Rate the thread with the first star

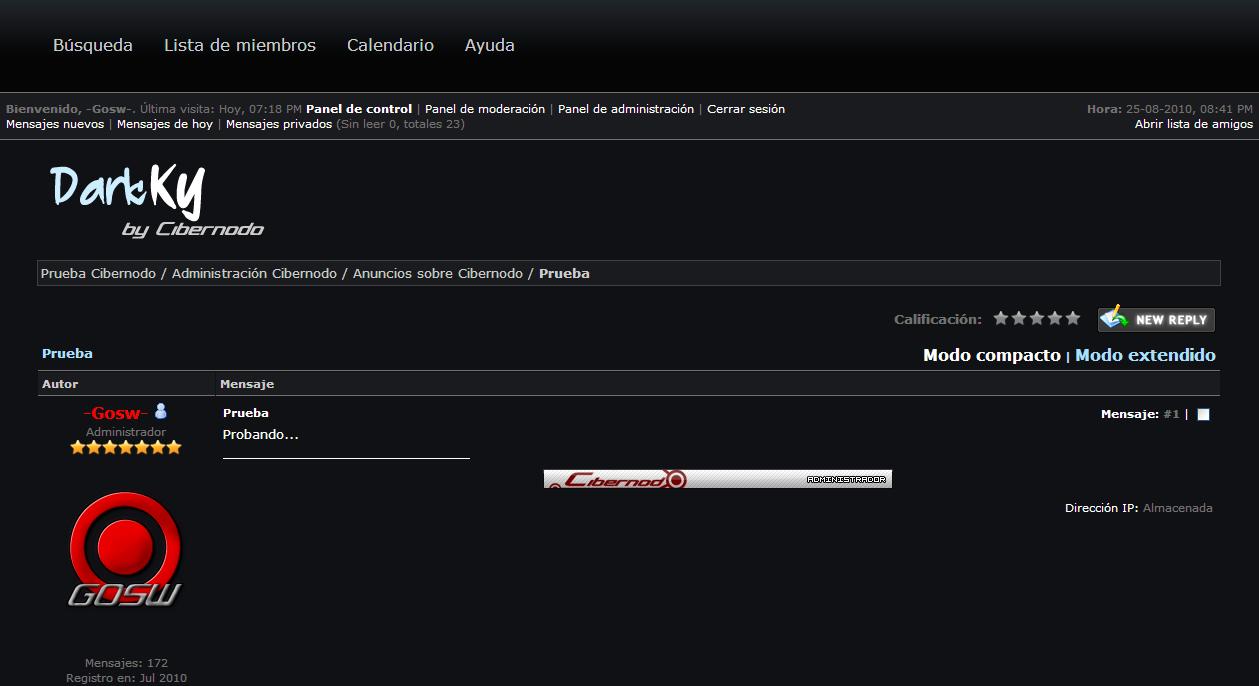tap(1001, 318)
